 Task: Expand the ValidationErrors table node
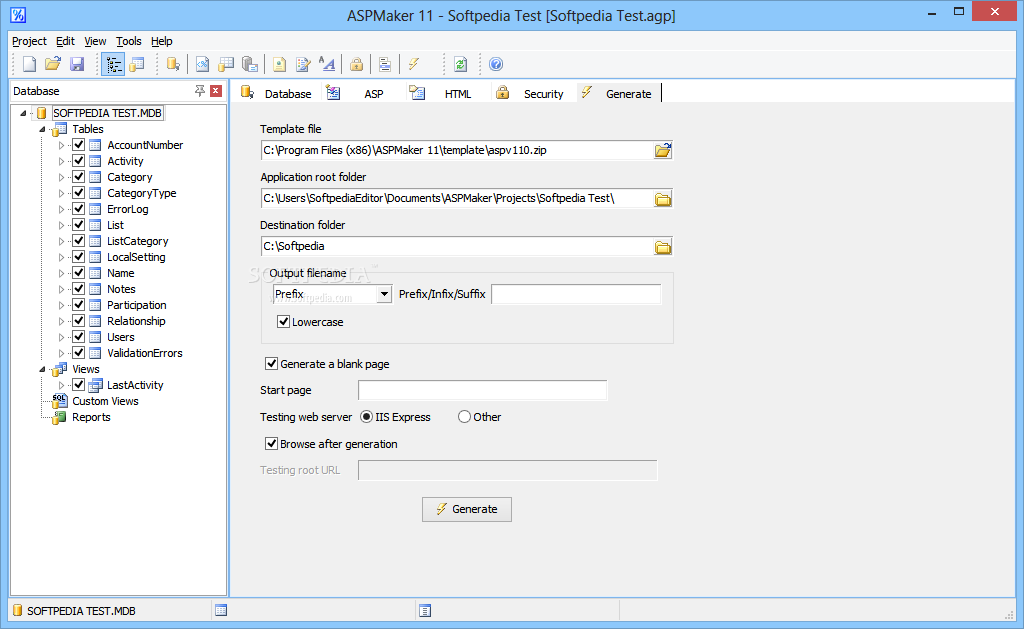click(x=61, y=353)
